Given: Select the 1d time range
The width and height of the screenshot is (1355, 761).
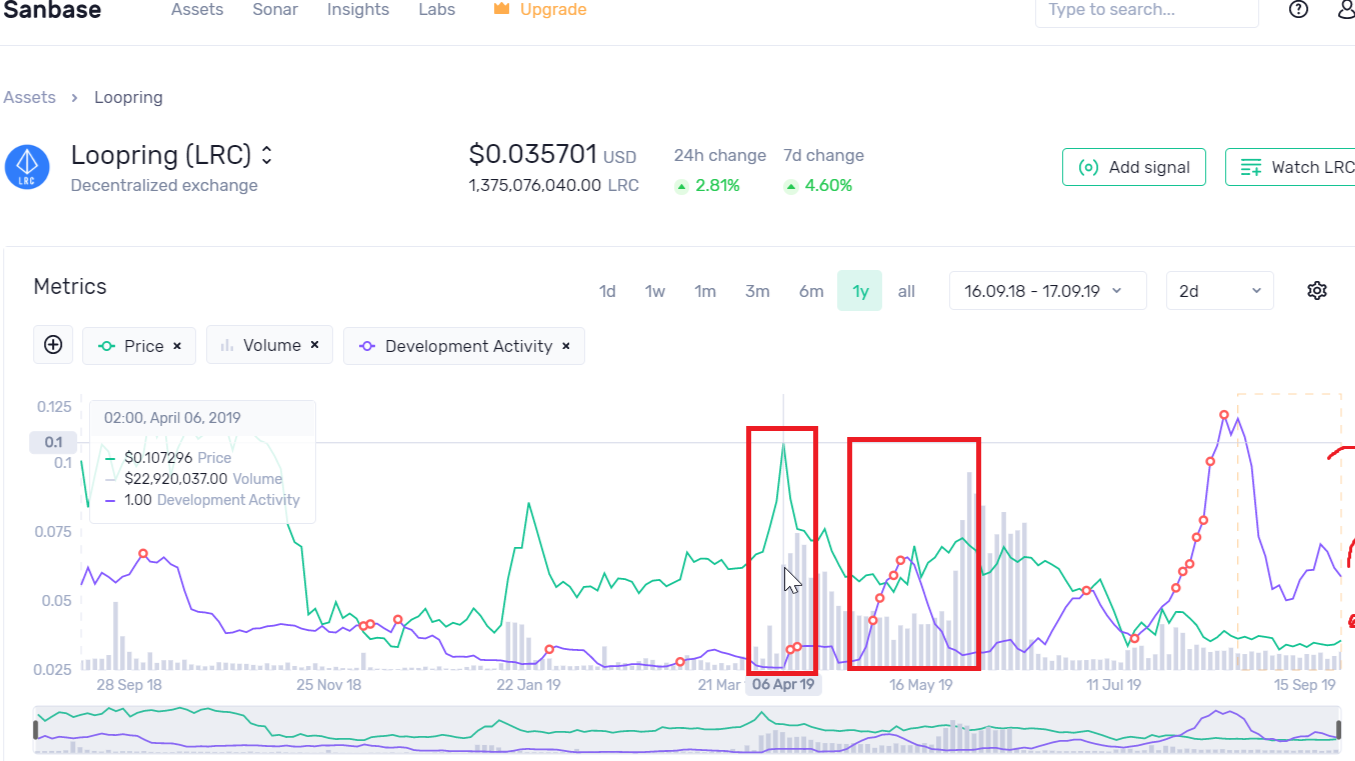Looking at the screenshot, I should [x=607, y=291].
